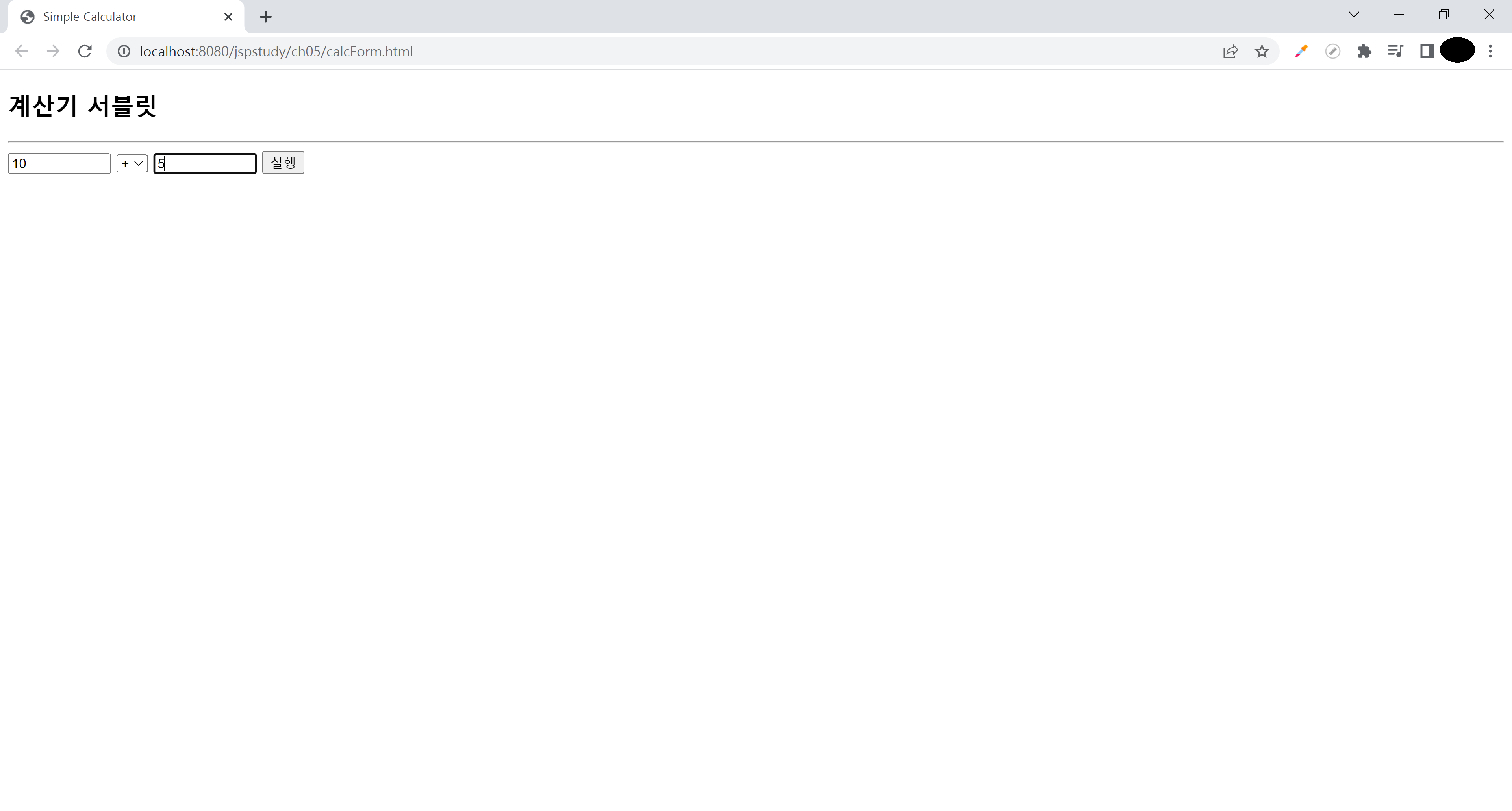Click the grey compass extension icon
The height and width of the screenshot is (811, 1512).
1333,52
